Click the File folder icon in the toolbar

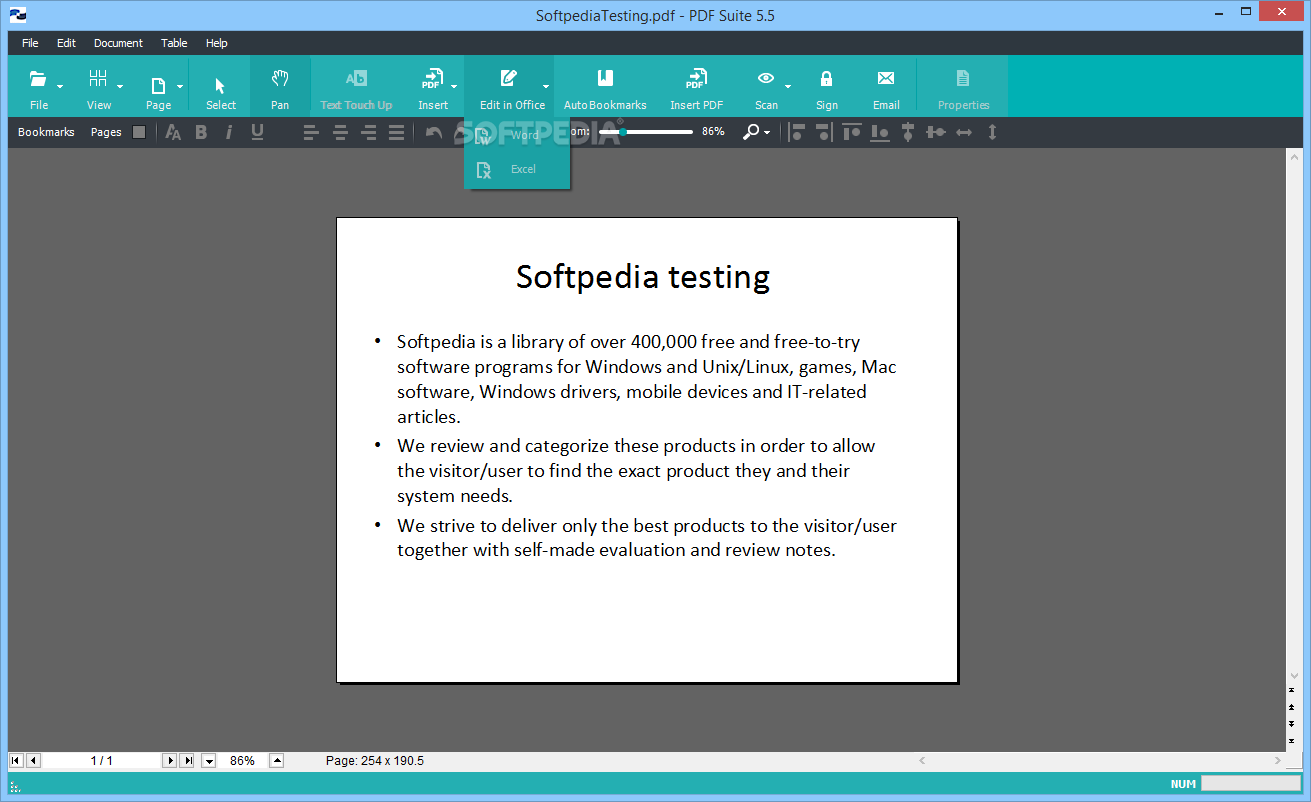(x=38, y=79)
